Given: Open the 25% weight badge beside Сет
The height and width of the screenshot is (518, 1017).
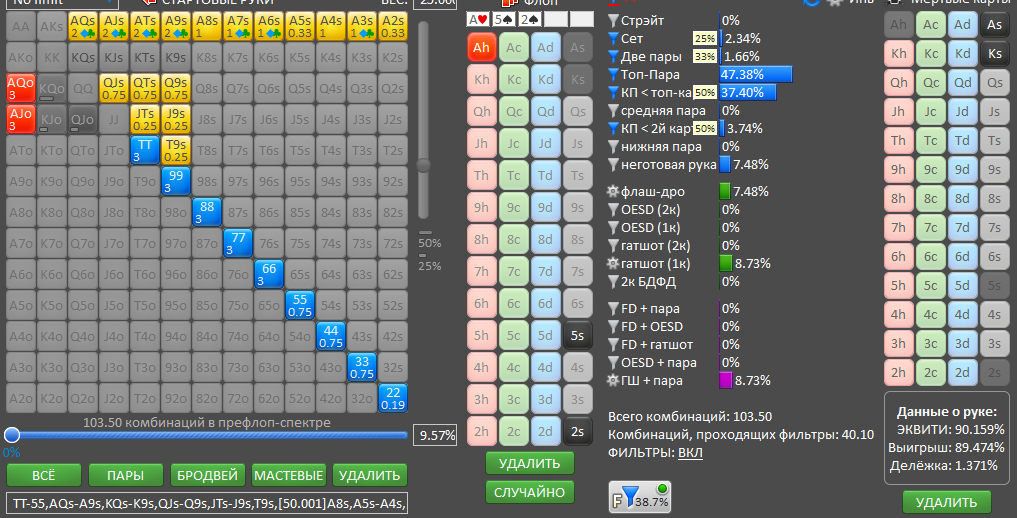Looking at the screenshot, I should pyautogui.click(x=705, y=39).
